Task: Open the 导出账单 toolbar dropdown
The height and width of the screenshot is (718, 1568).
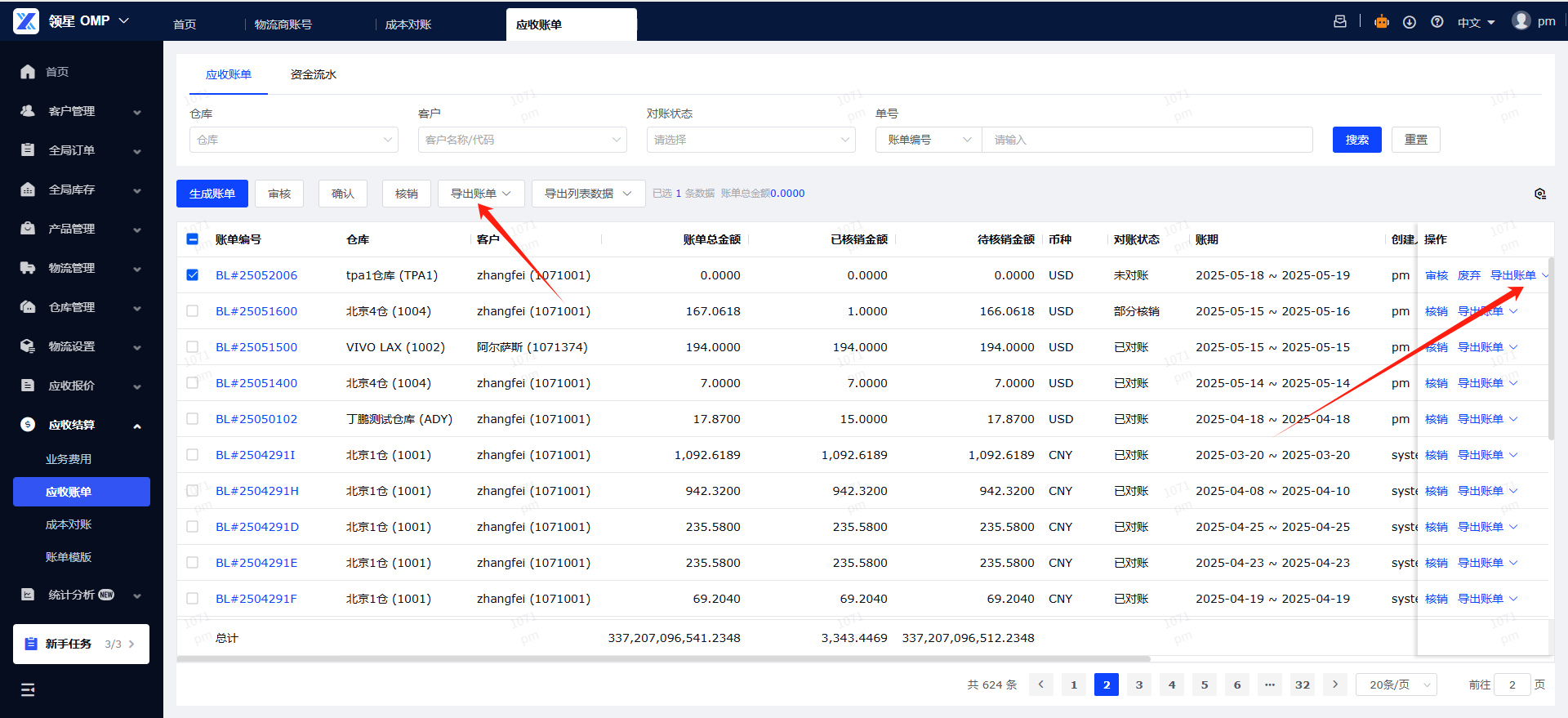Action: tap(481, 194)
